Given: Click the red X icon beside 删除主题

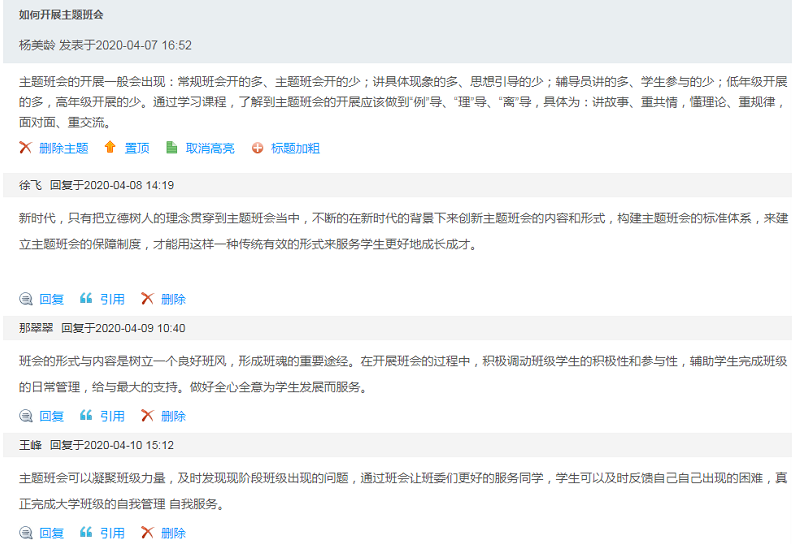Looking at the screenshot, I should (x=26, y=148).
